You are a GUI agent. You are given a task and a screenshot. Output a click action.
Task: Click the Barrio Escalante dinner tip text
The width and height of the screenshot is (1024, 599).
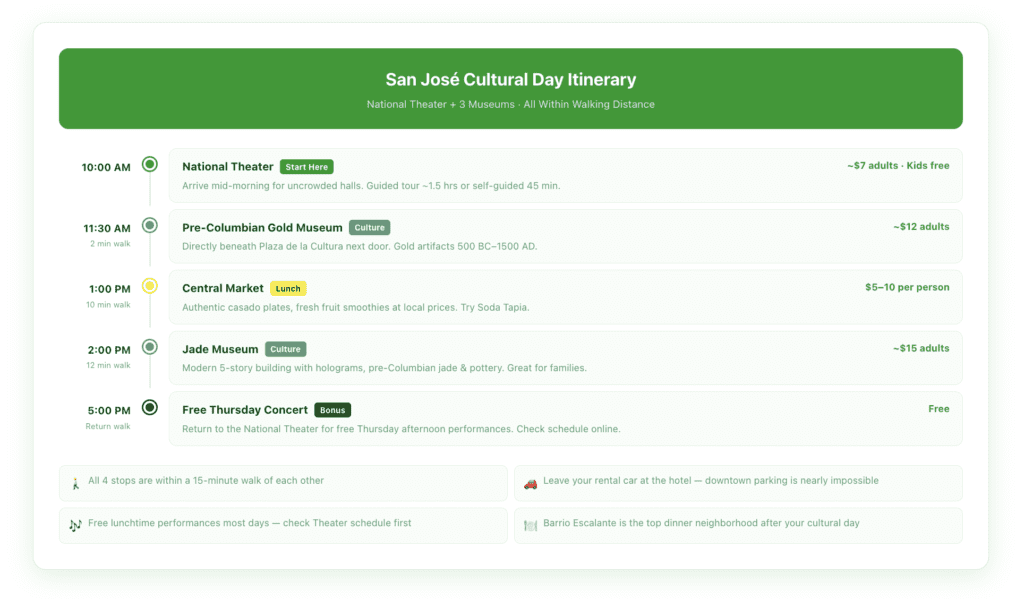(x=701, y=523)
